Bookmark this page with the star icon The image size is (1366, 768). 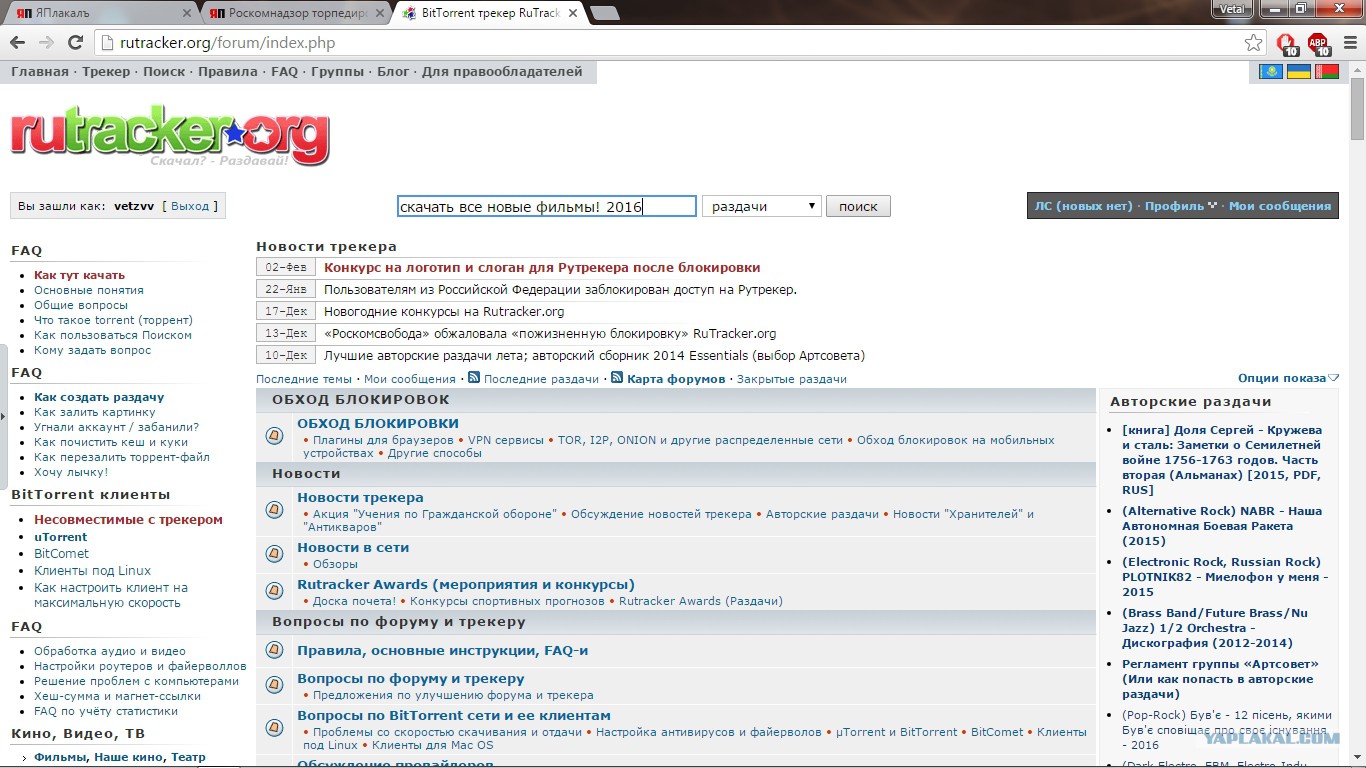[1253, 43]
